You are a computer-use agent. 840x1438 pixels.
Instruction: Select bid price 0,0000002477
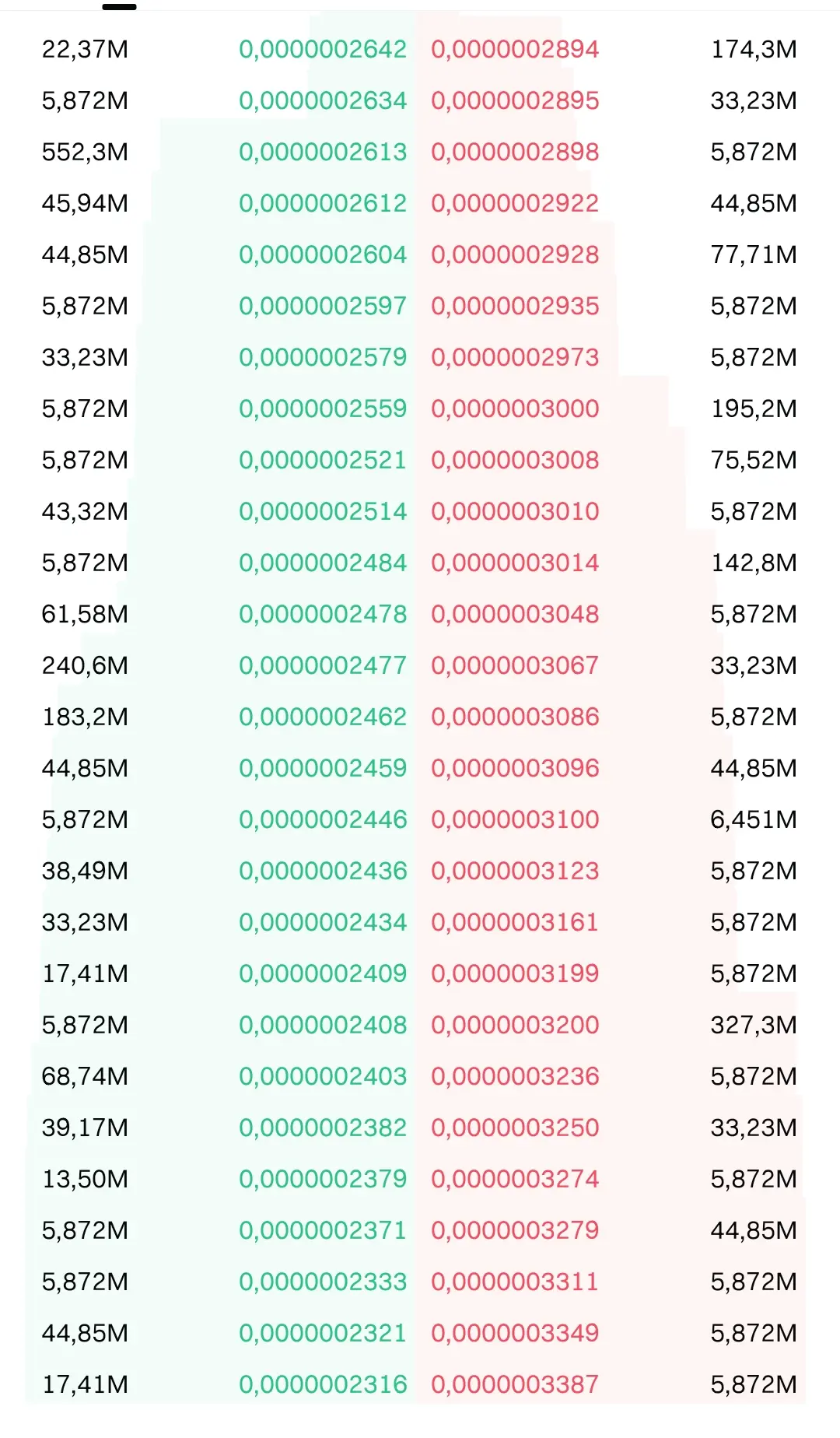[x=323, y=666]
